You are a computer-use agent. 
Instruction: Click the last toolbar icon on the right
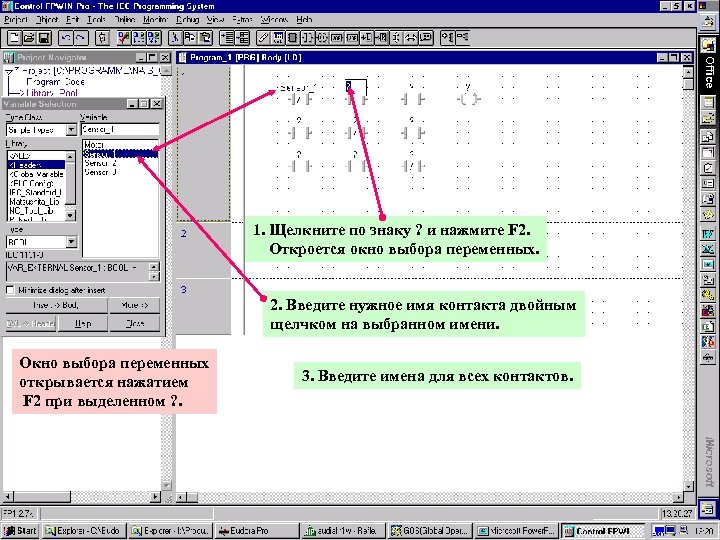pyautogui.click(x=462, y=38)
